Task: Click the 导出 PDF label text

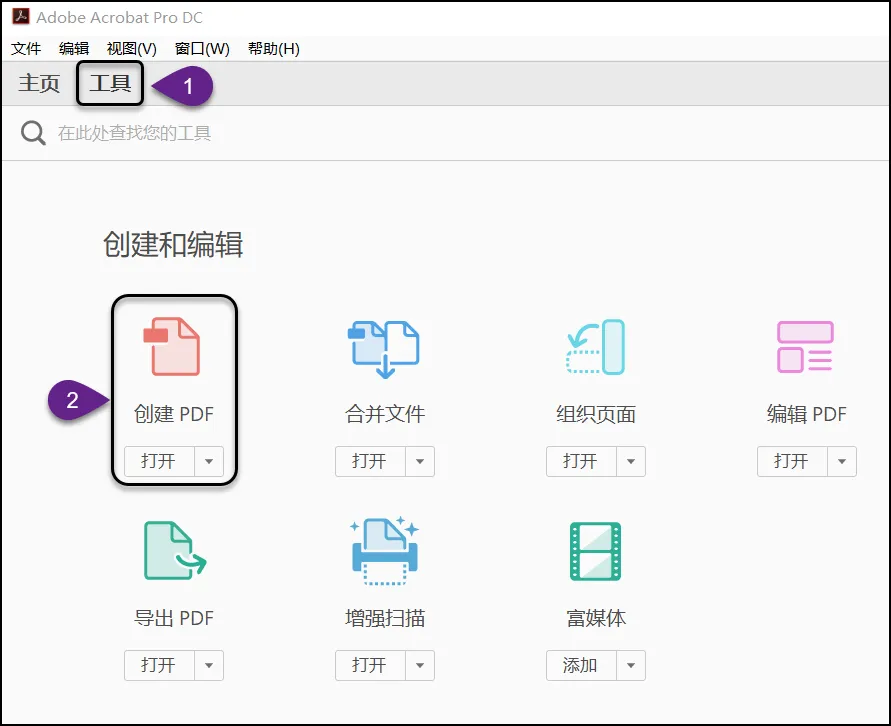Action: [173, 618]
